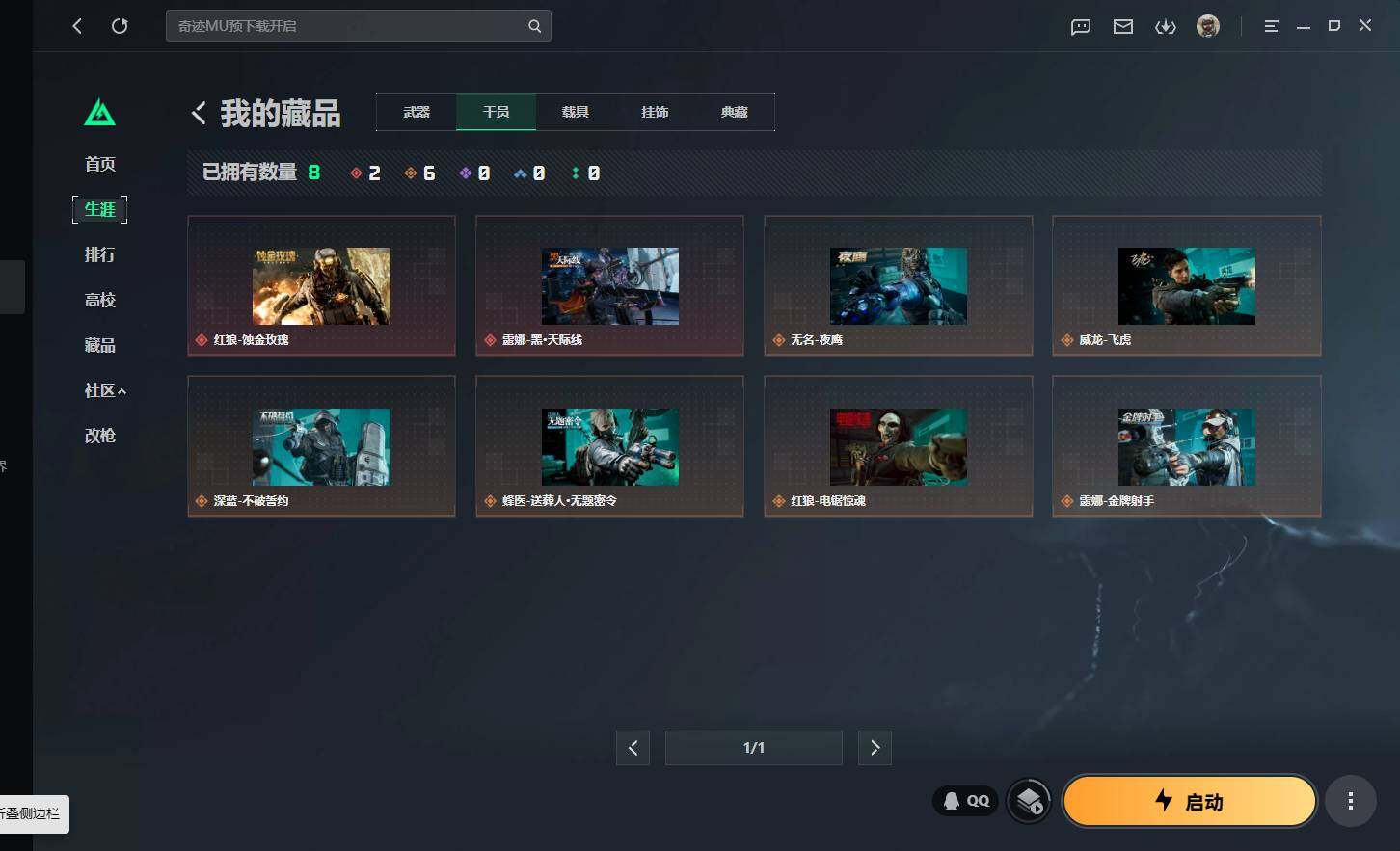Go back with the top-bar back arrow

pos(78,26)
